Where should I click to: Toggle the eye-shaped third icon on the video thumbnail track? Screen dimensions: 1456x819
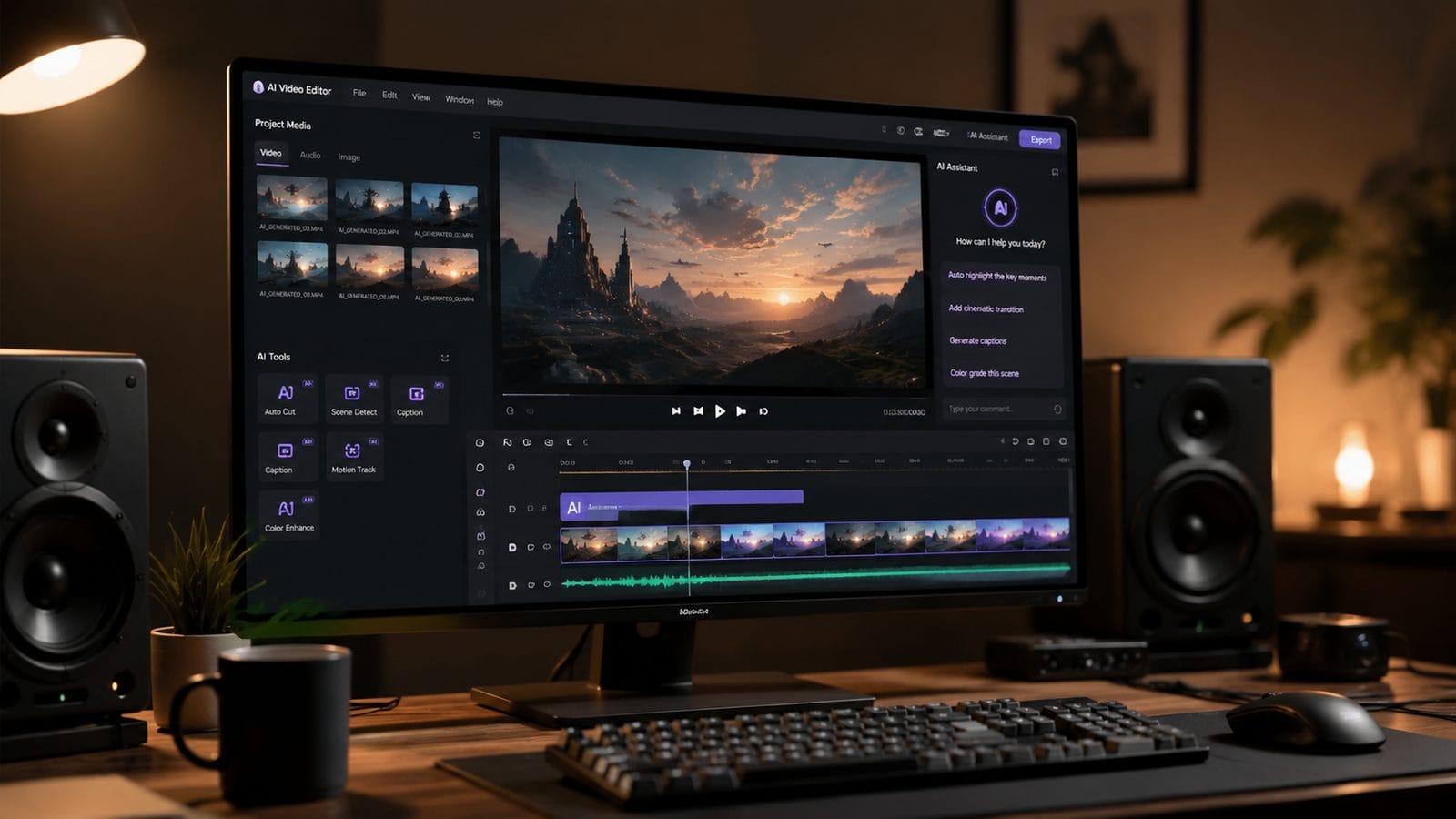tap(547, 548)
